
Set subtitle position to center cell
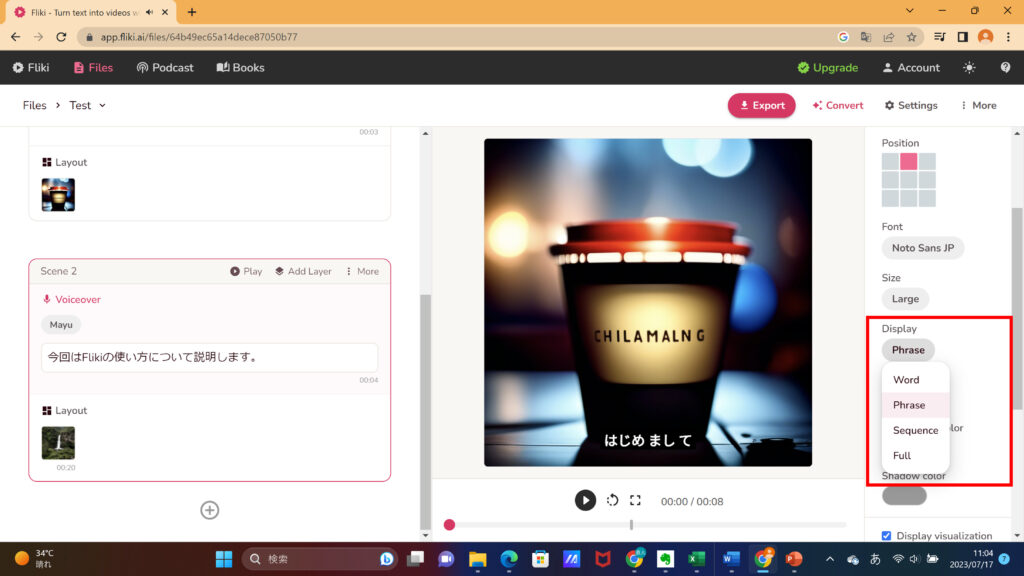click(x=908, y=180)
